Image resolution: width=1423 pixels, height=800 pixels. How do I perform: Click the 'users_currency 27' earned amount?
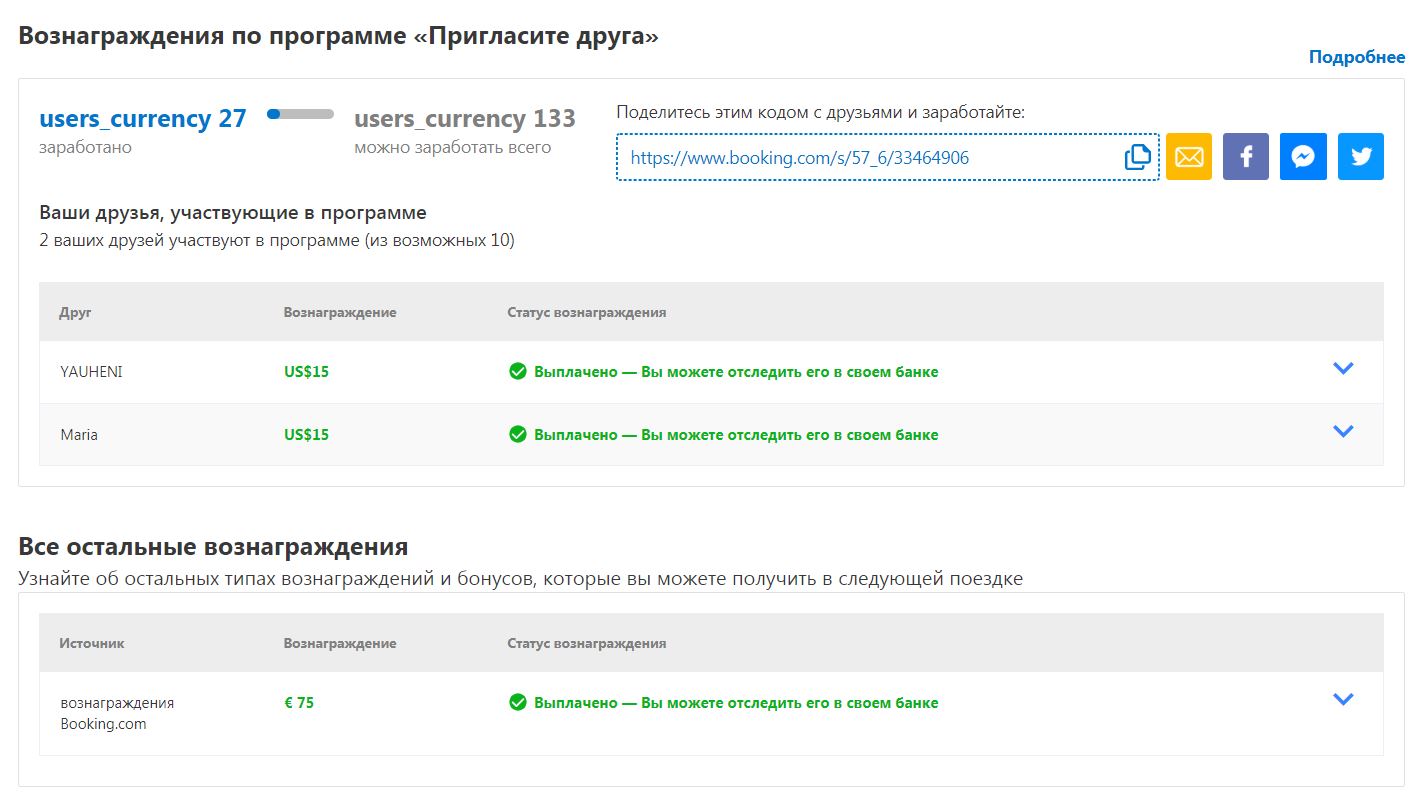click(x=143, y=119)
